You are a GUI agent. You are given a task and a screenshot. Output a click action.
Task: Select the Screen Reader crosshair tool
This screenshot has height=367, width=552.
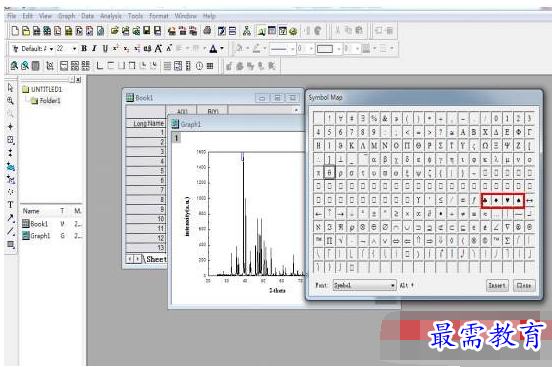pos(10,126)
